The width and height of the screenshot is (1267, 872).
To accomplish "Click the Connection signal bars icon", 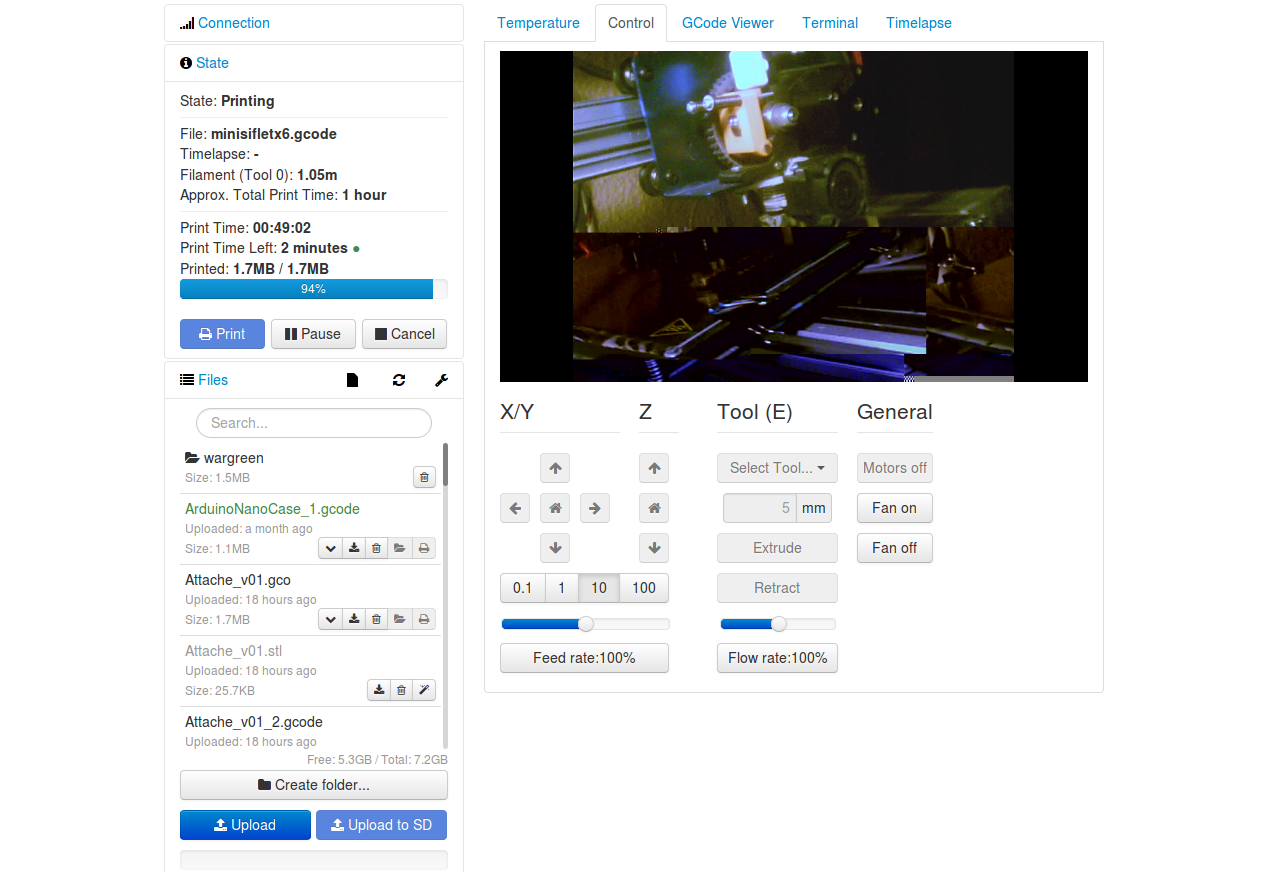I will 187,23.
